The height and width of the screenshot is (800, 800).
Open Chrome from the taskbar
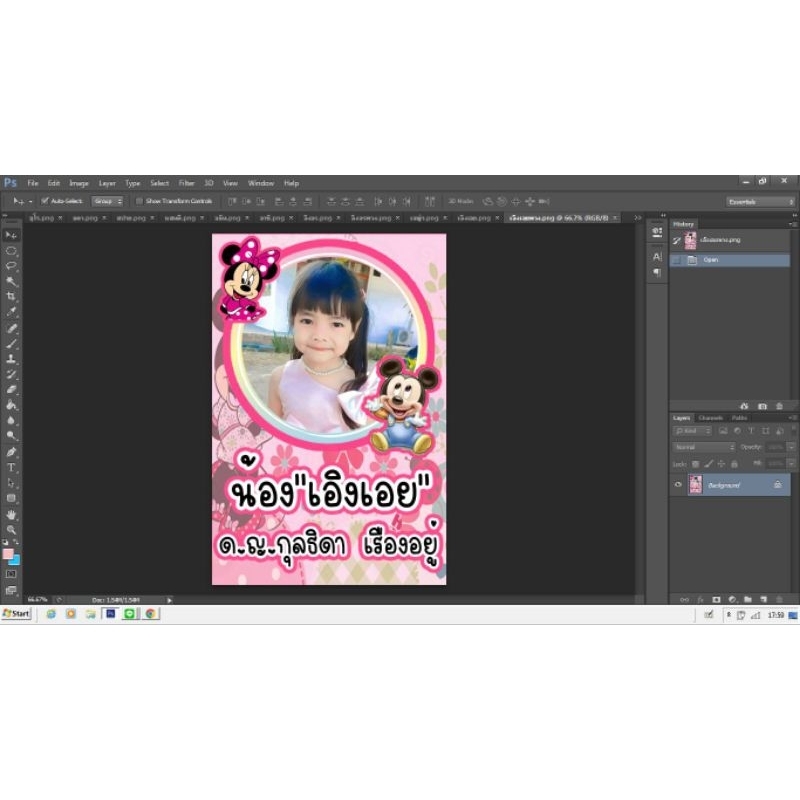click(x=151, y=613)
